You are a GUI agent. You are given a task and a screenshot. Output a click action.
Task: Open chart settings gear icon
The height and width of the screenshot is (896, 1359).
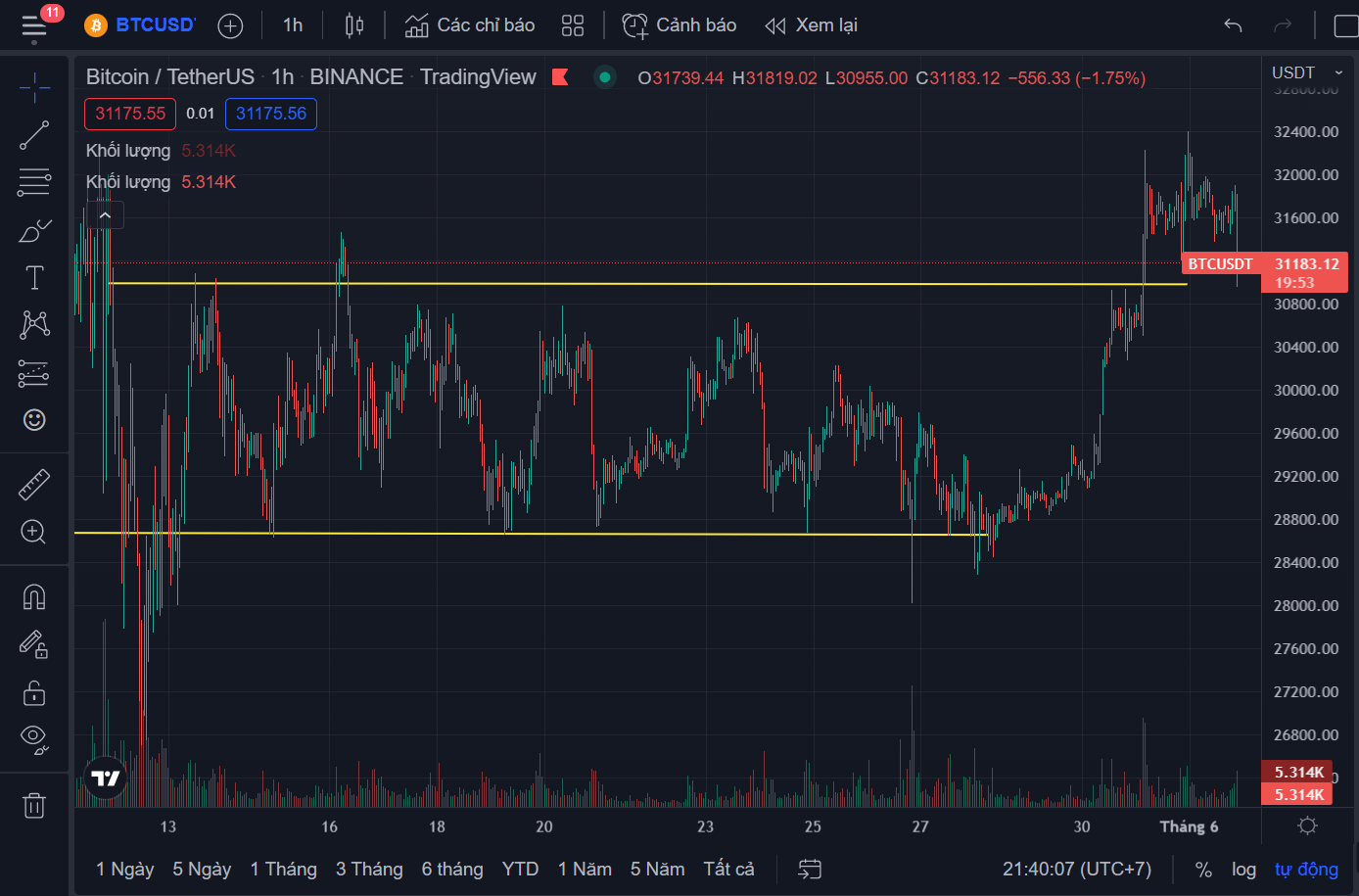pyautogui.click(x=1307, y=825)
